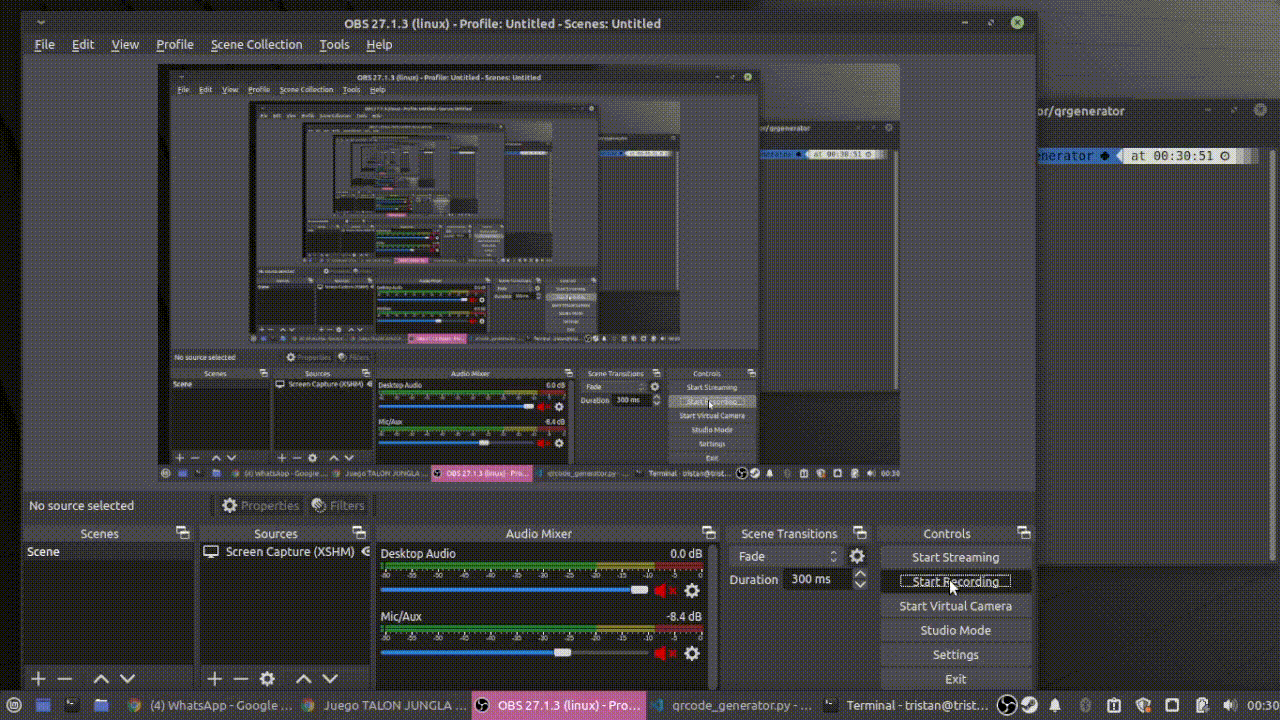Switch to the WhatsApp Chrome taskbar window
The height and width of the screenshot is (720, 1280).
pos(208,705)
